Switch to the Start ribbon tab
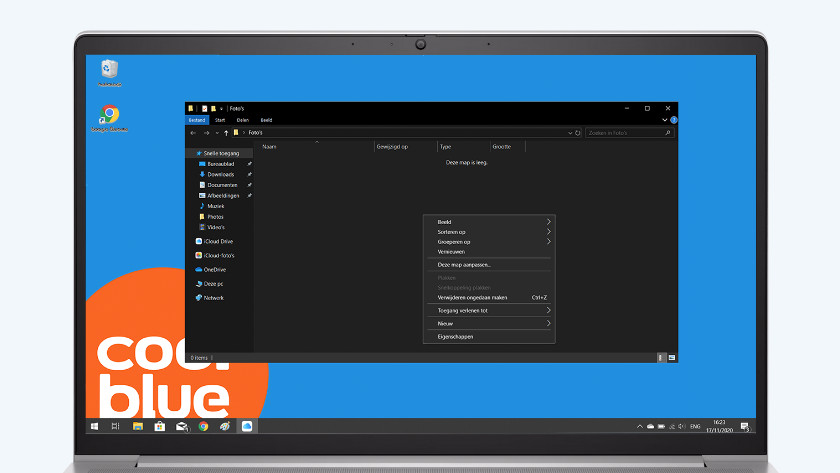 [x=220, y=120]
